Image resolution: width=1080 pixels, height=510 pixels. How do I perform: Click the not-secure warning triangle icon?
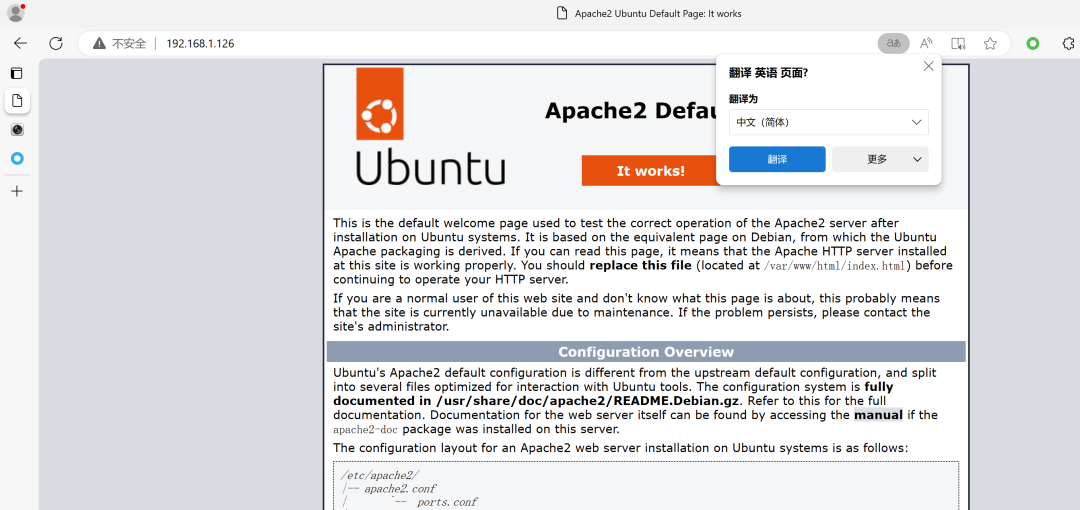pyautogui.click(x=100, y=43)
